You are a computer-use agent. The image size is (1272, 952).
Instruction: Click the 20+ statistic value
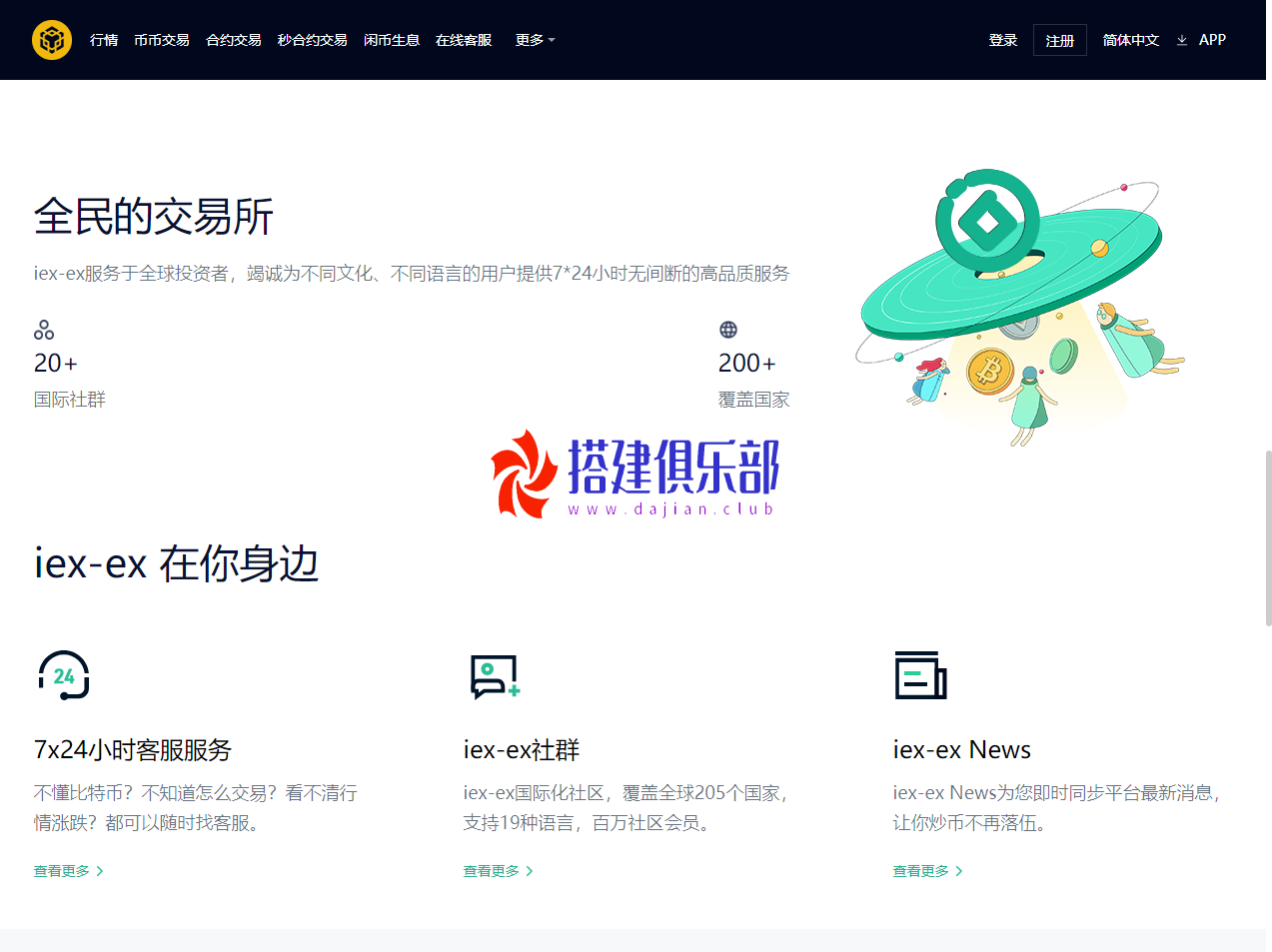coord(56,363)
